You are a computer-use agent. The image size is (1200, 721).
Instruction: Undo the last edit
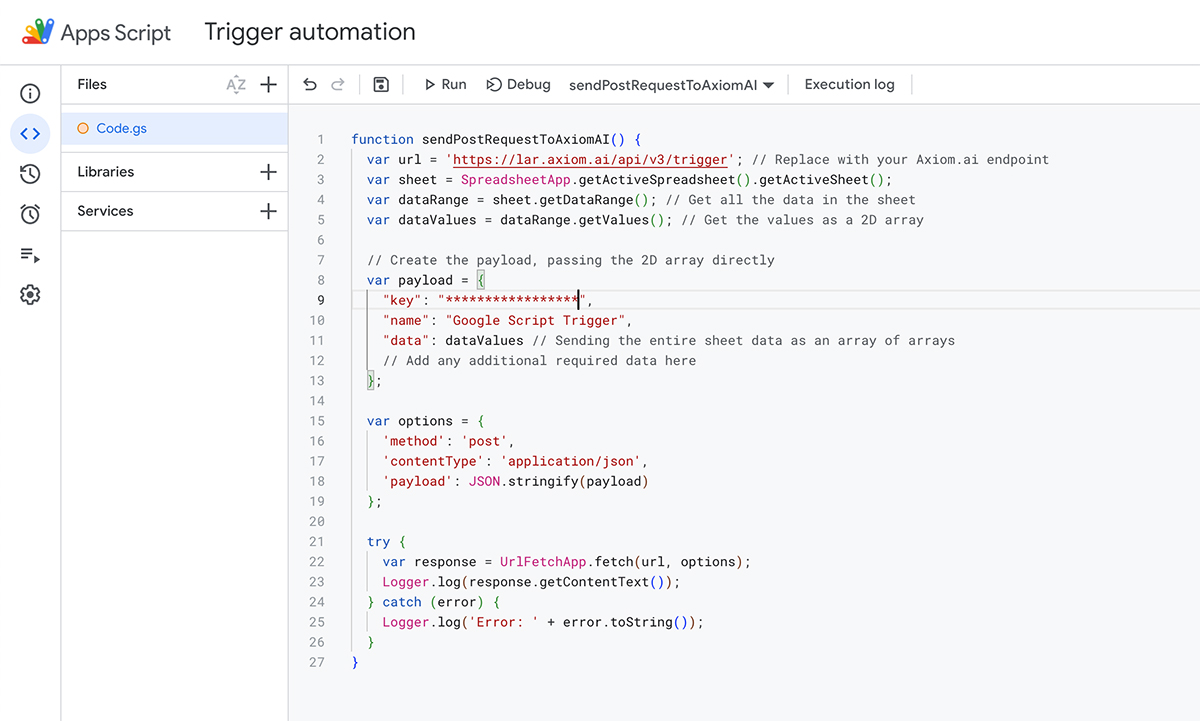coord(310,85)
